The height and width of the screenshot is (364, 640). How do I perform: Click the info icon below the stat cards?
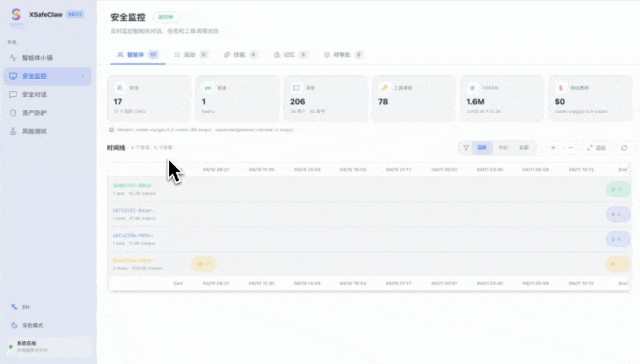coord(111,130)
